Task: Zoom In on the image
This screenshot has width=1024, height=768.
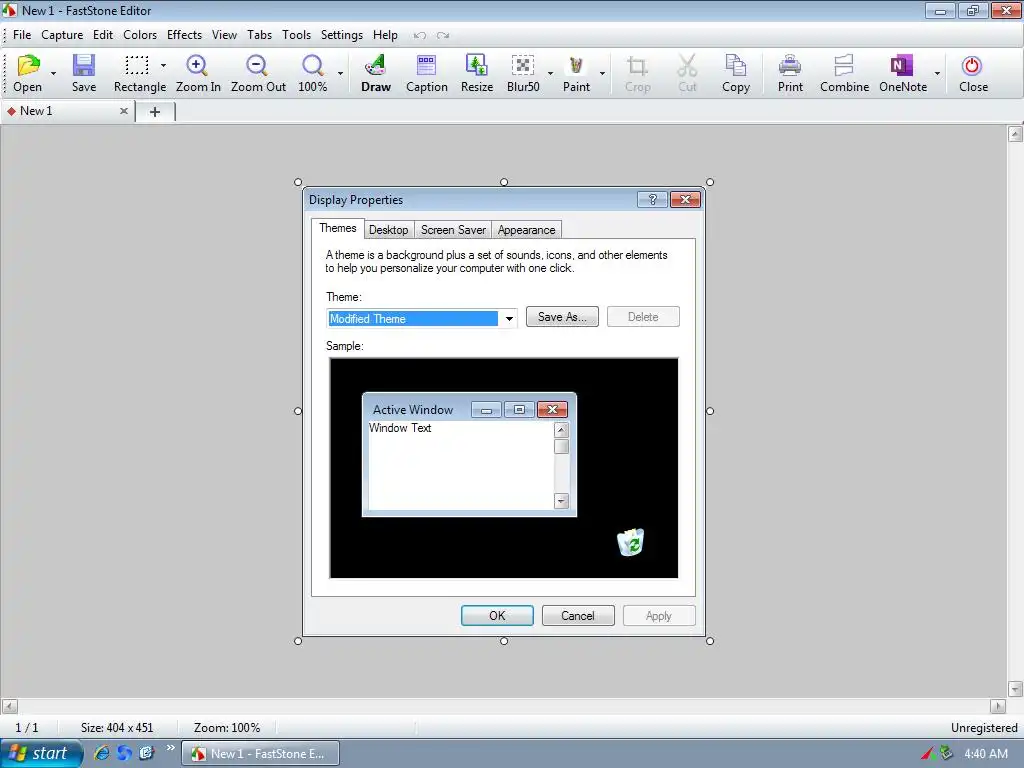Action: pyautogui.click(x=198, y=73)
